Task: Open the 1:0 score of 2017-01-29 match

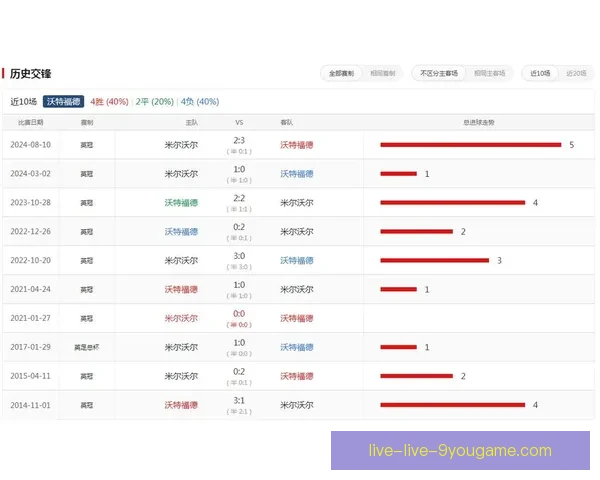Action: click(239, 343)
